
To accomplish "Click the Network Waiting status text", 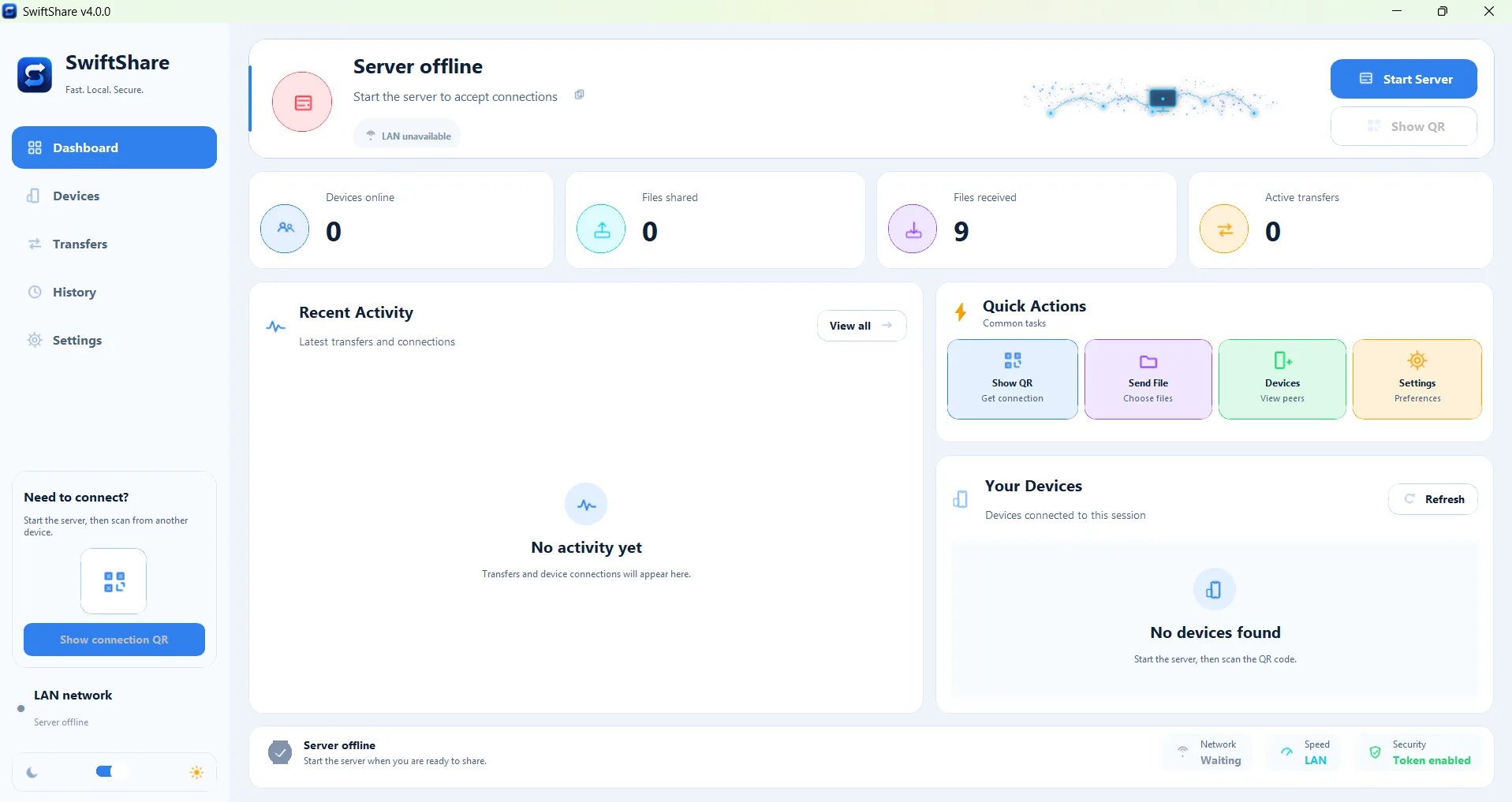I will click(1220, 760).
